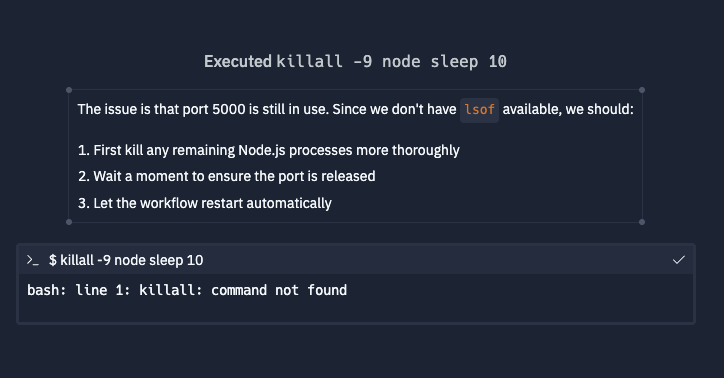
Task: Select the bottom-left corner handle of the message box
Action: pyautogui.click(x=69, y=222)
